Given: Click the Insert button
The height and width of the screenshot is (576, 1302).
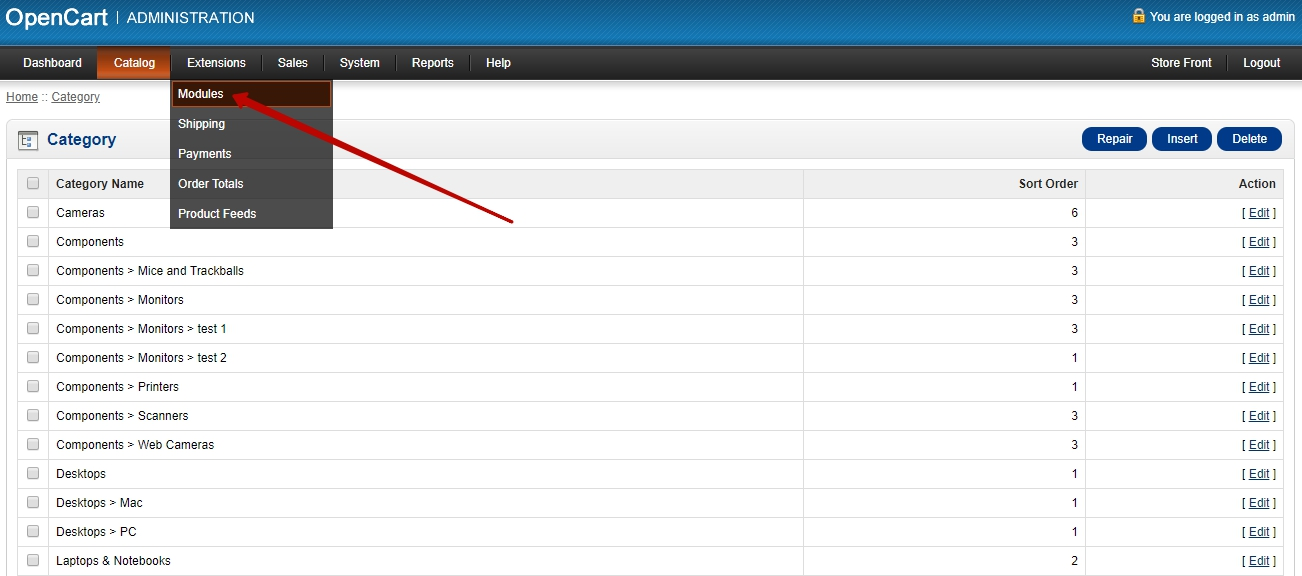Looking at the screenshot, I should pos(1182,139).
